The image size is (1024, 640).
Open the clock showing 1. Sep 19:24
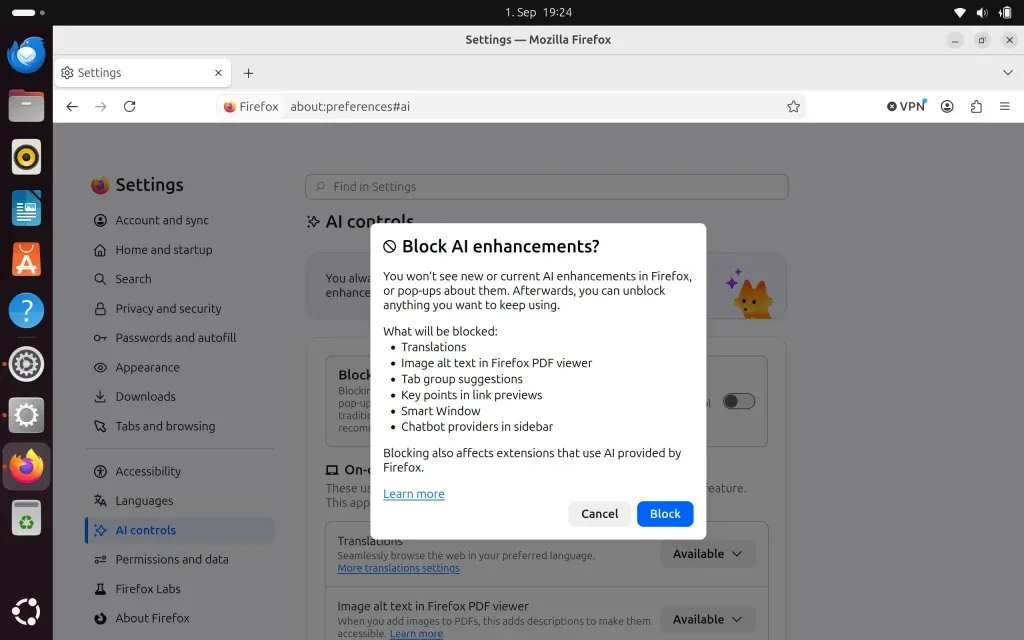538,12
